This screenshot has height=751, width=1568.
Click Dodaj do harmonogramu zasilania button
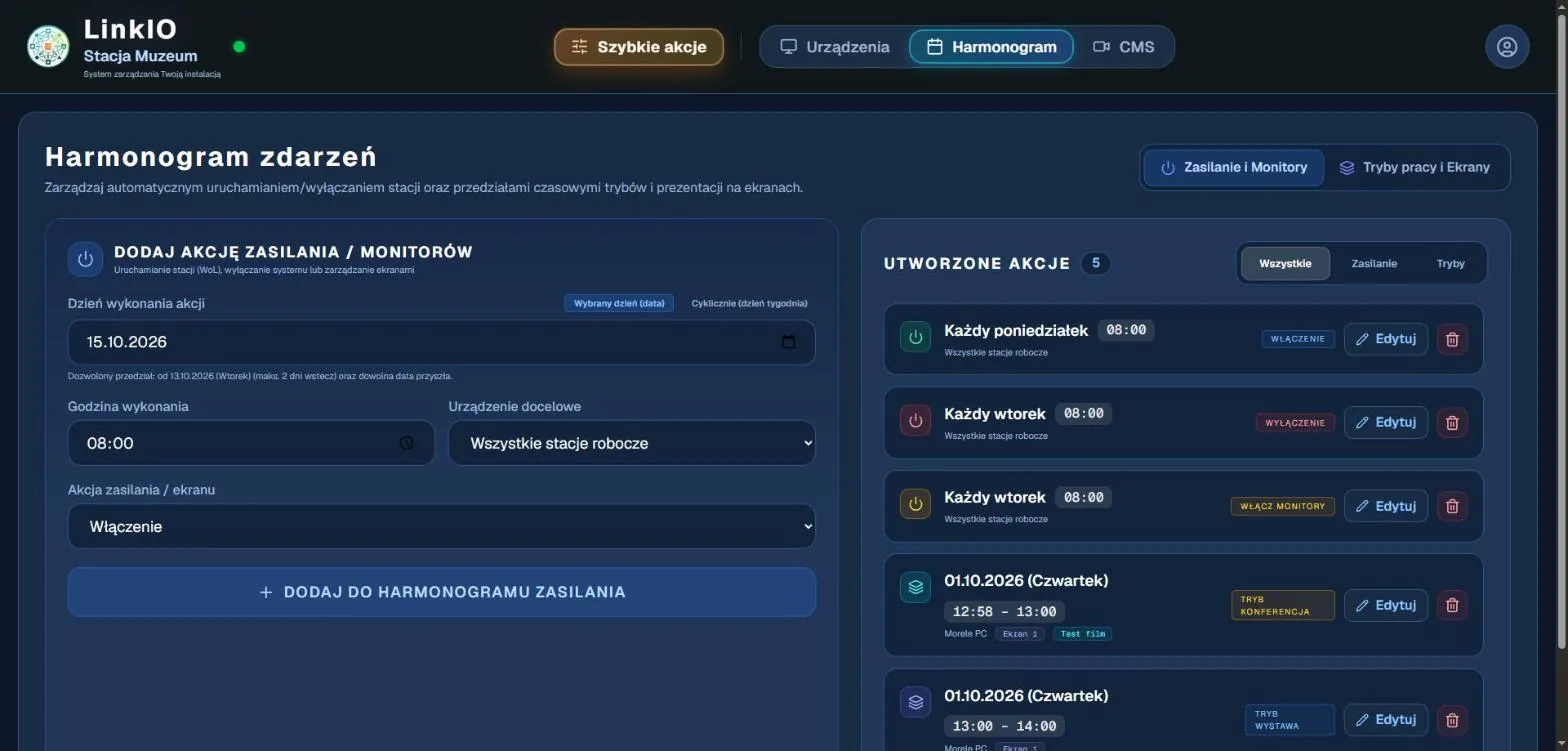[442, 592]
